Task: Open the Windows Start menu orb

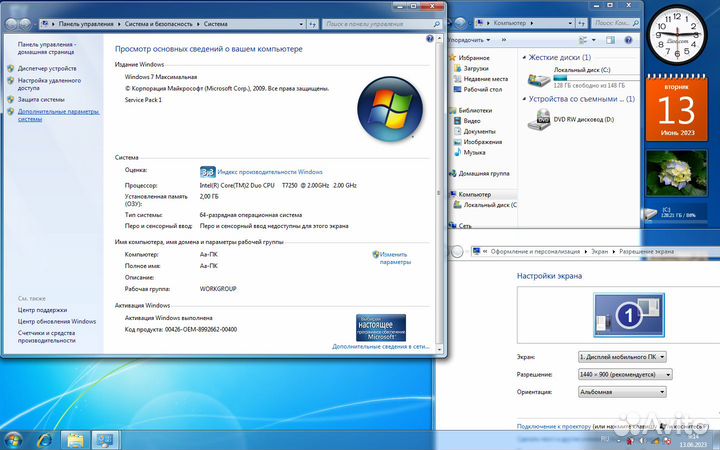Action: tap(13, 440)
